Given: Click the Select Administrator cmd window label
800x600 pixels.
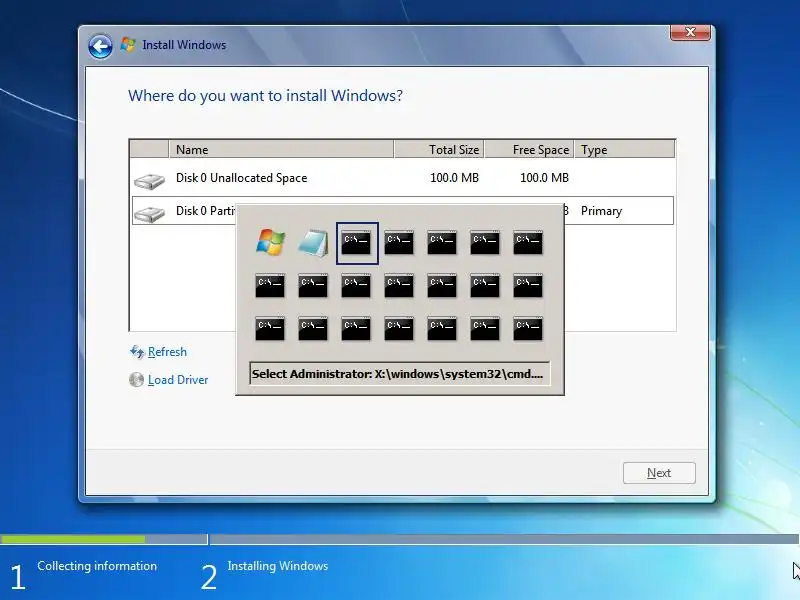Looking at the screenshot, I should [399, 373].
